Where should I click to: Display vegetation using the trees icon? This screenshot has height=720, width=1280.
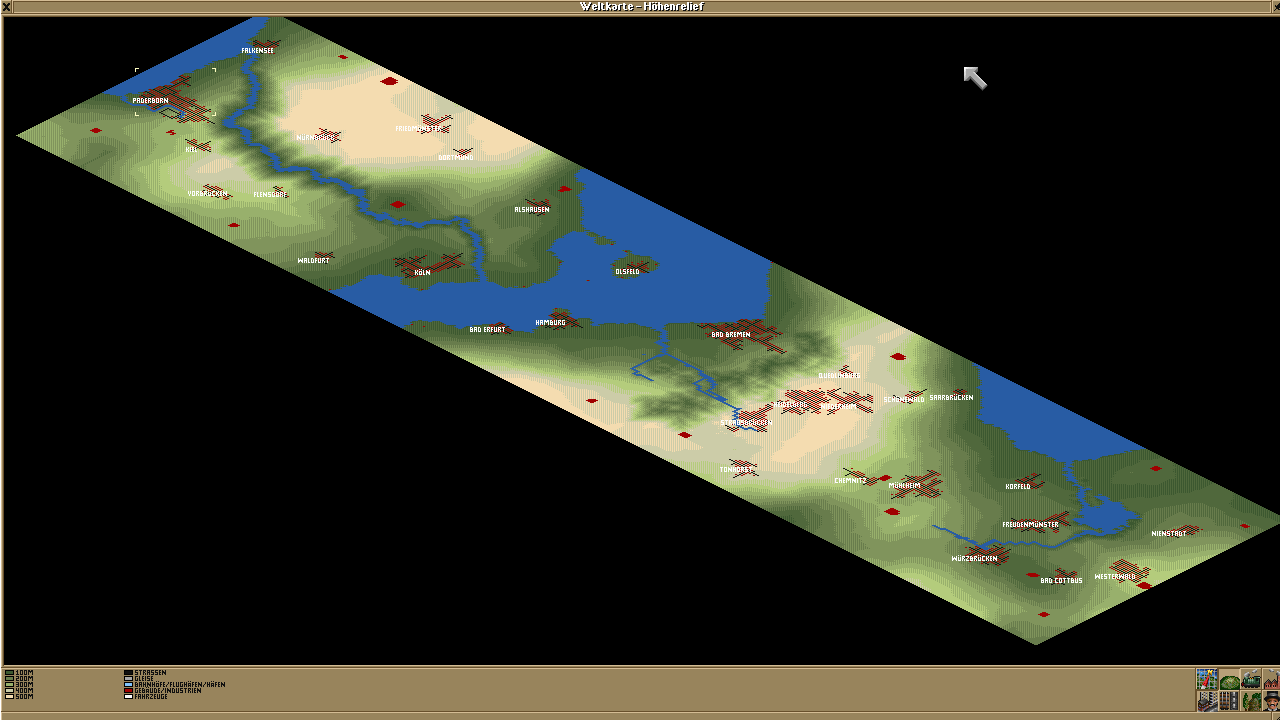click(x=1251, y=701)
